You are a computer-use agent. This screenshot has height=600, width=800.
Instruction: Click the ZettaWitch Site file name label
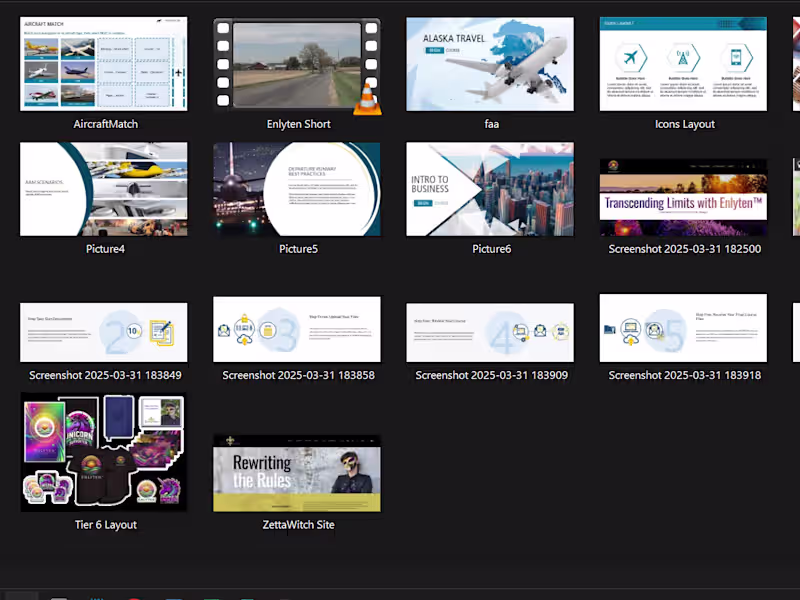point(297,524)
